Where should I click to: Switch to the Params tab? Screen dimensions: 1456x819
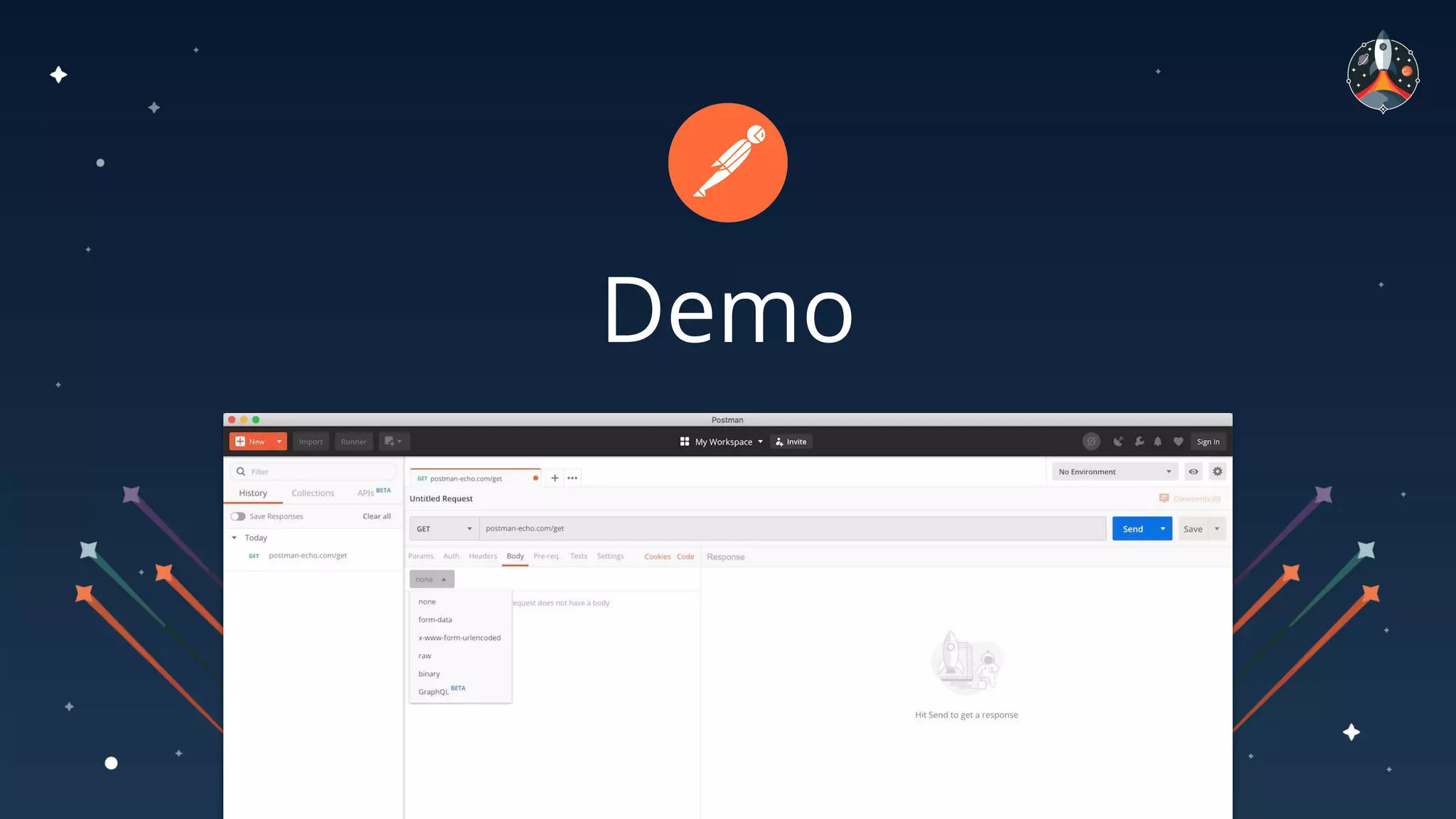tap(421, 556)
